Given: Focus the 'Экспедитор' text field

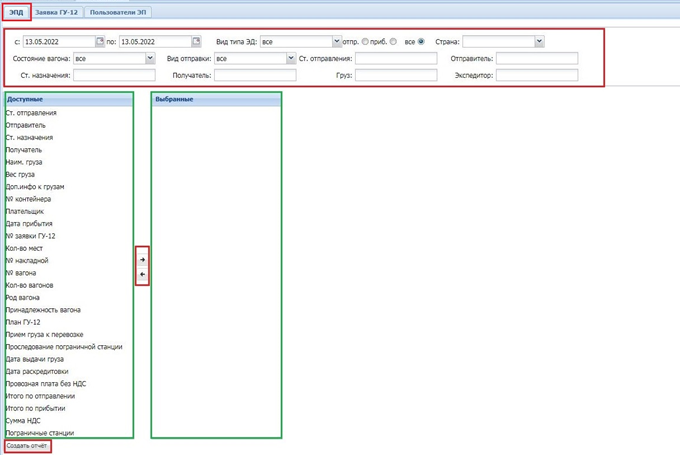Looking at the screenshot, I should coord(537,75).
